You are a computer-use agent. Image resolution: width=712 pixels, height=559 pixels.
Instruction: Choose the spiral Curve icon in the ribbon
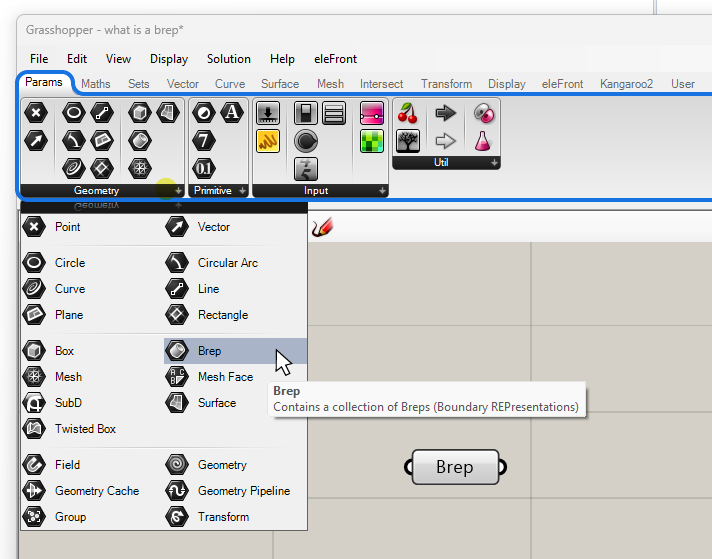click(74, 168)
